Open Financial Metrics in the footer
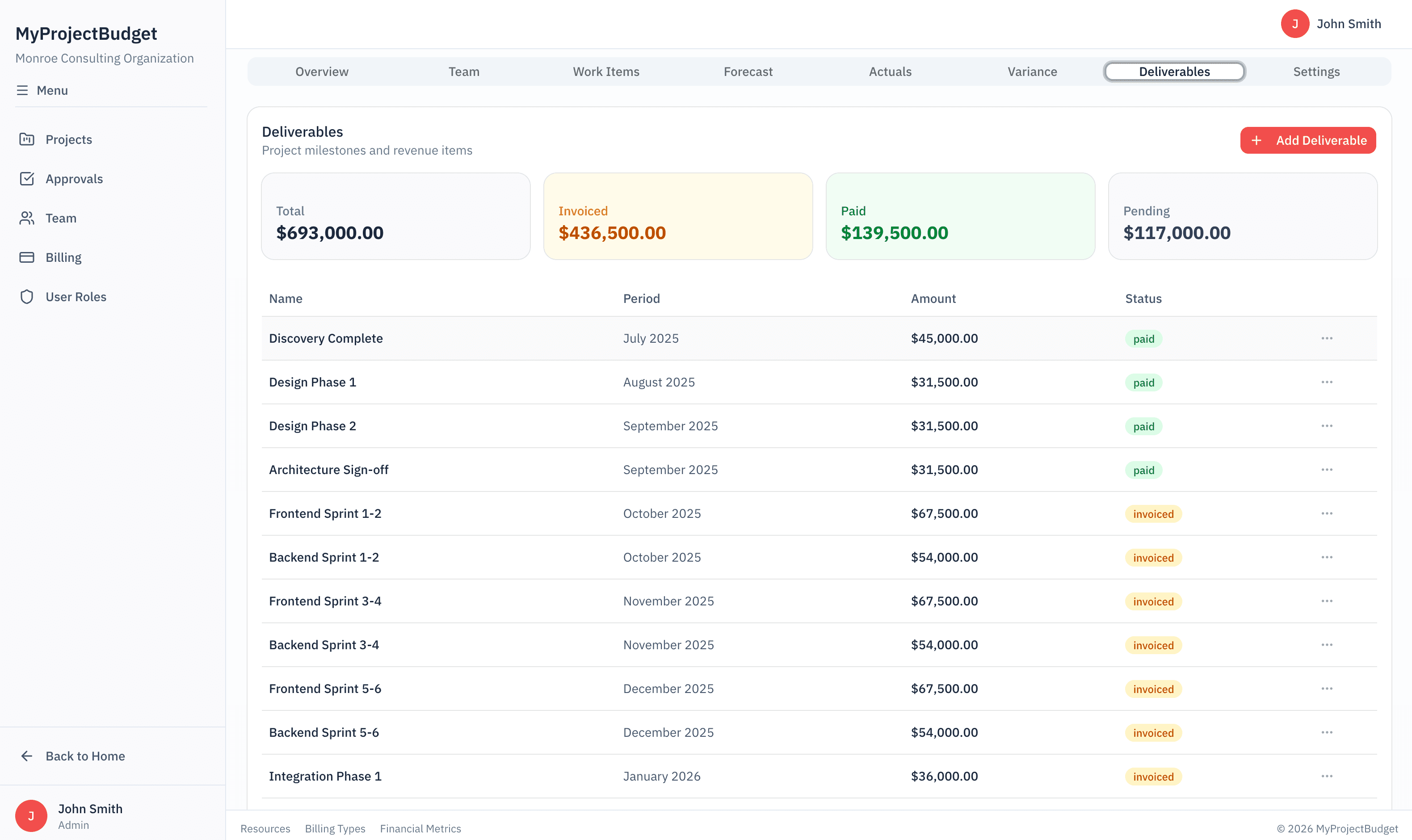Viewport: 1412px width, 840px height. [420, 828]
